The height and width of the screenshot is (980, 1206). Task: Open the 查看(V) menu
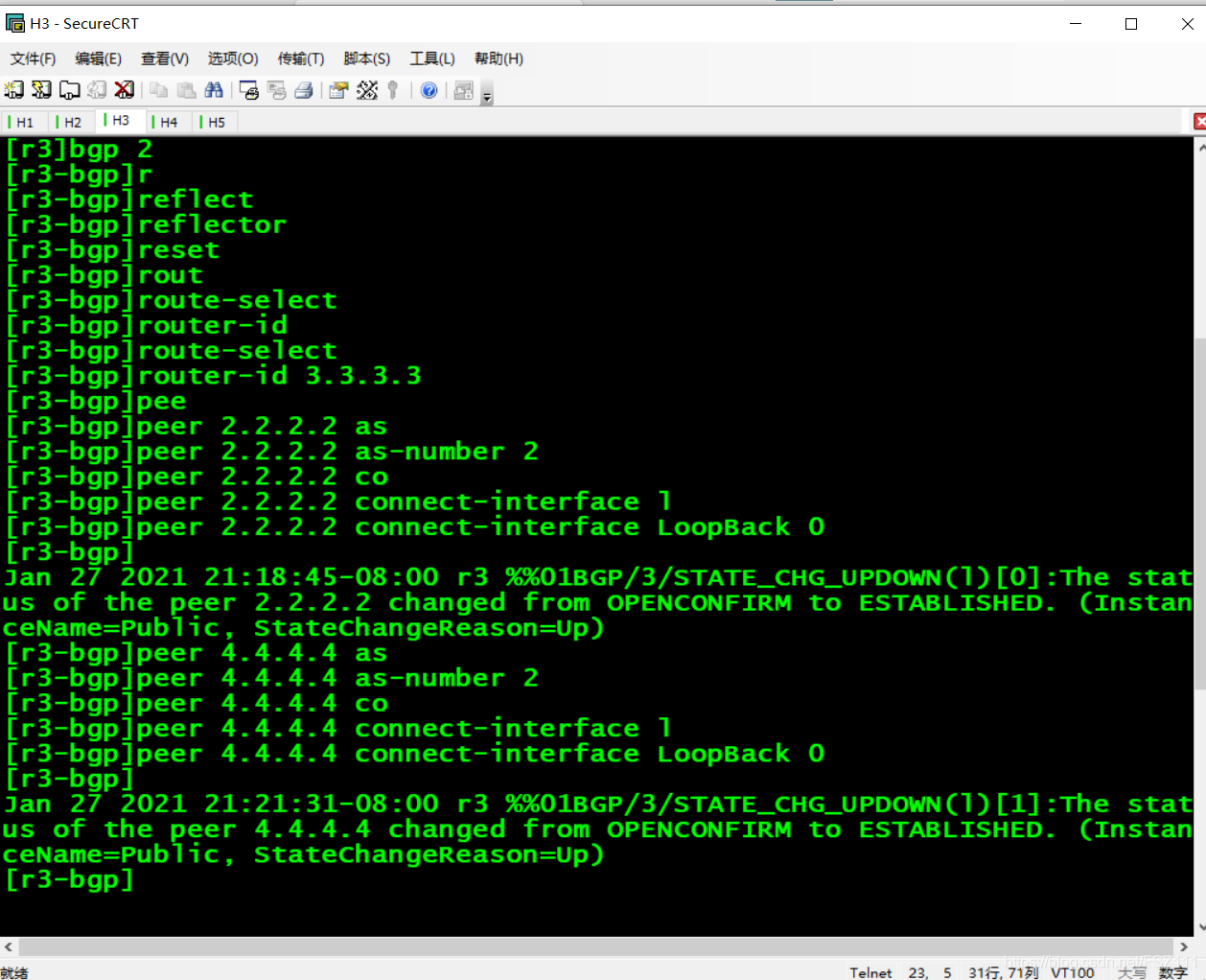(x=165, y=58)
